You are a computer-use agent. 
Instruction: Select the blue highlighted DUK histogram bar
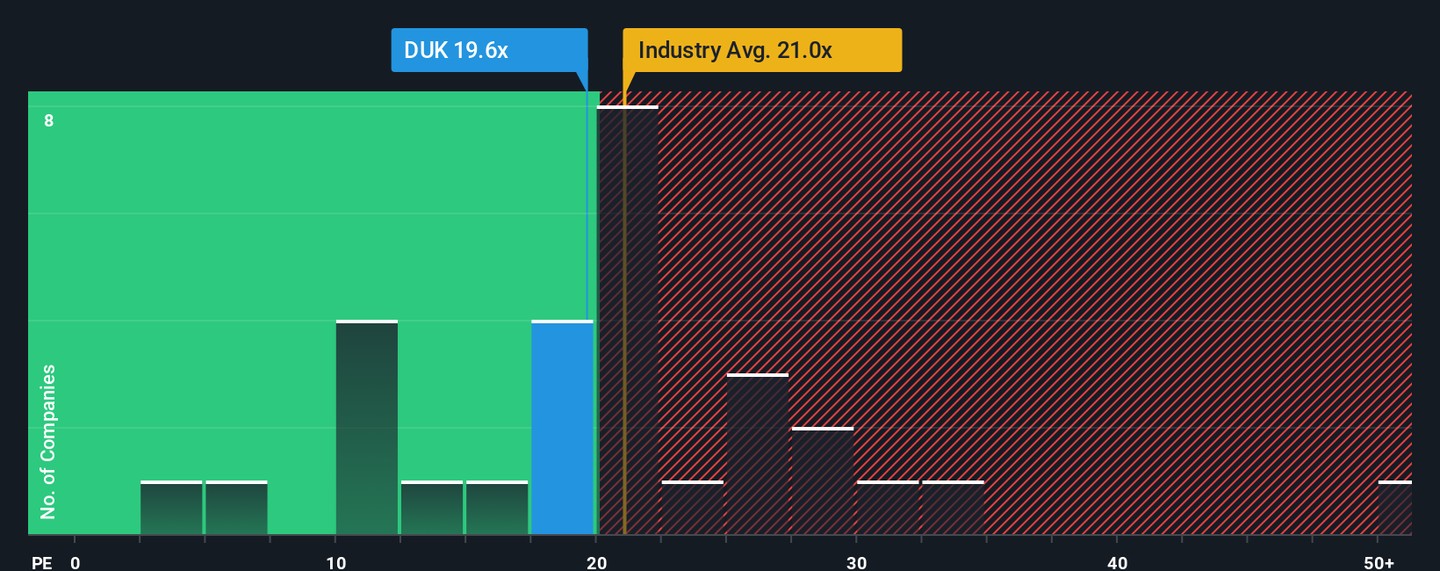tap(562, 428)
